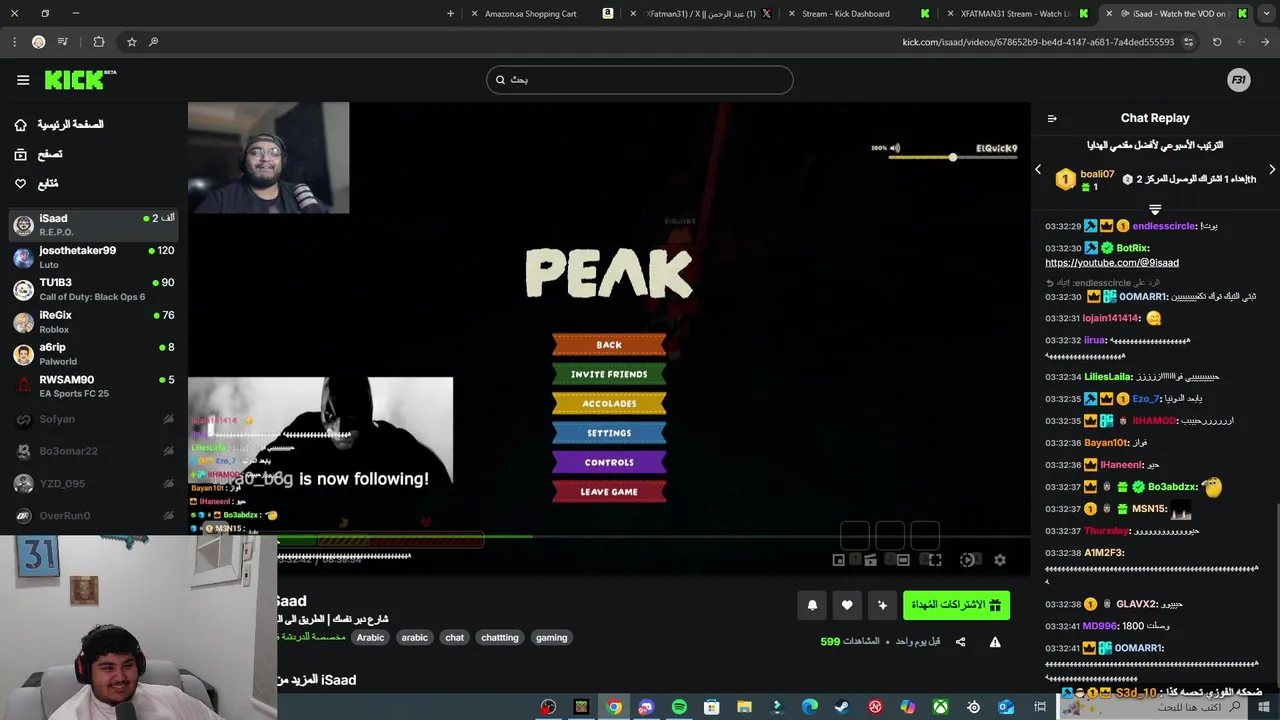Open offline Bo3omar22 channel in sidebar
Viewport: 1280px width, 720px height.
(x=94, y=451)
